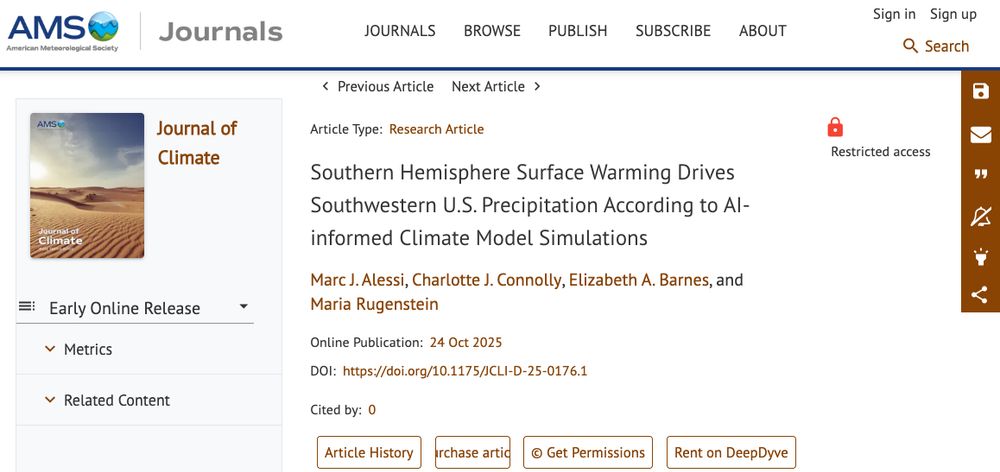Open the PUBLISH menu
This screenshot has width=1000, height=472.
(x=577, y=31)
